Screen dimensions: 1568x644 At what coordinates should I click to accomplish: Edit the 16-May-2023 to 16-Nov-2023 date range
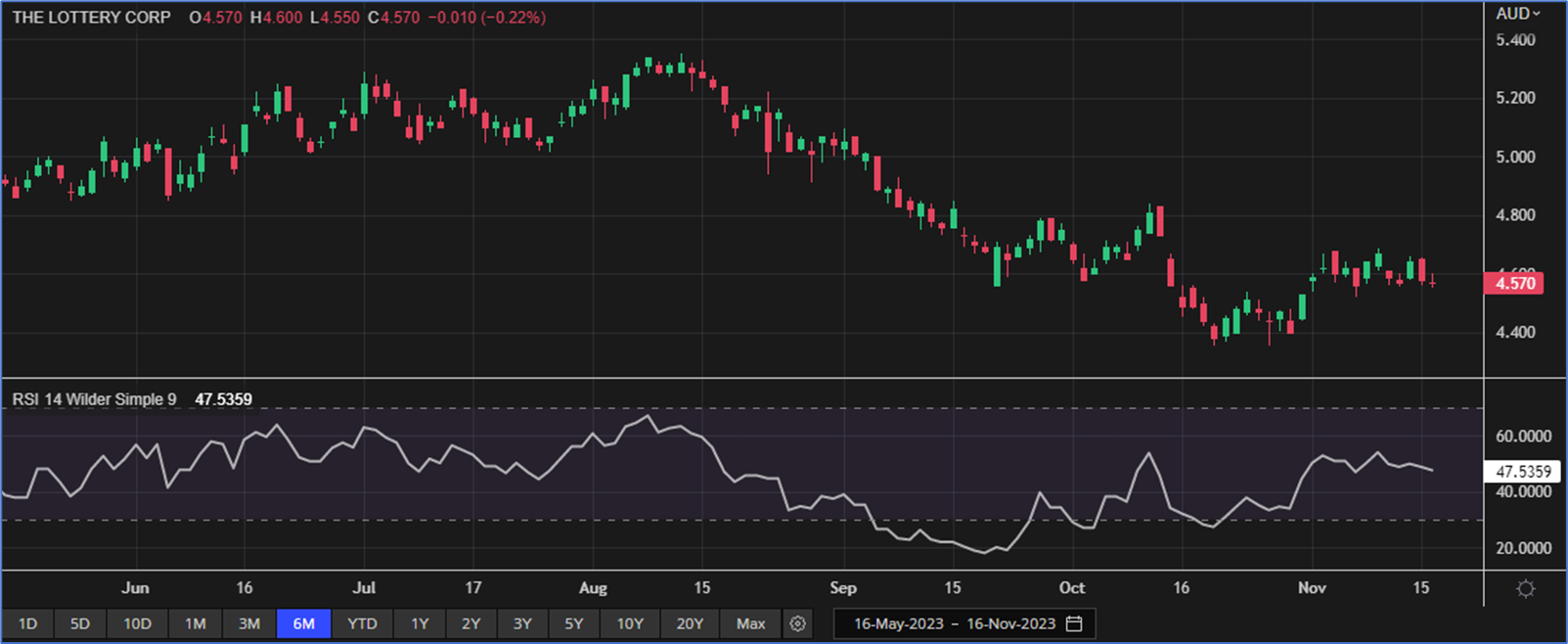click(954, 623)
